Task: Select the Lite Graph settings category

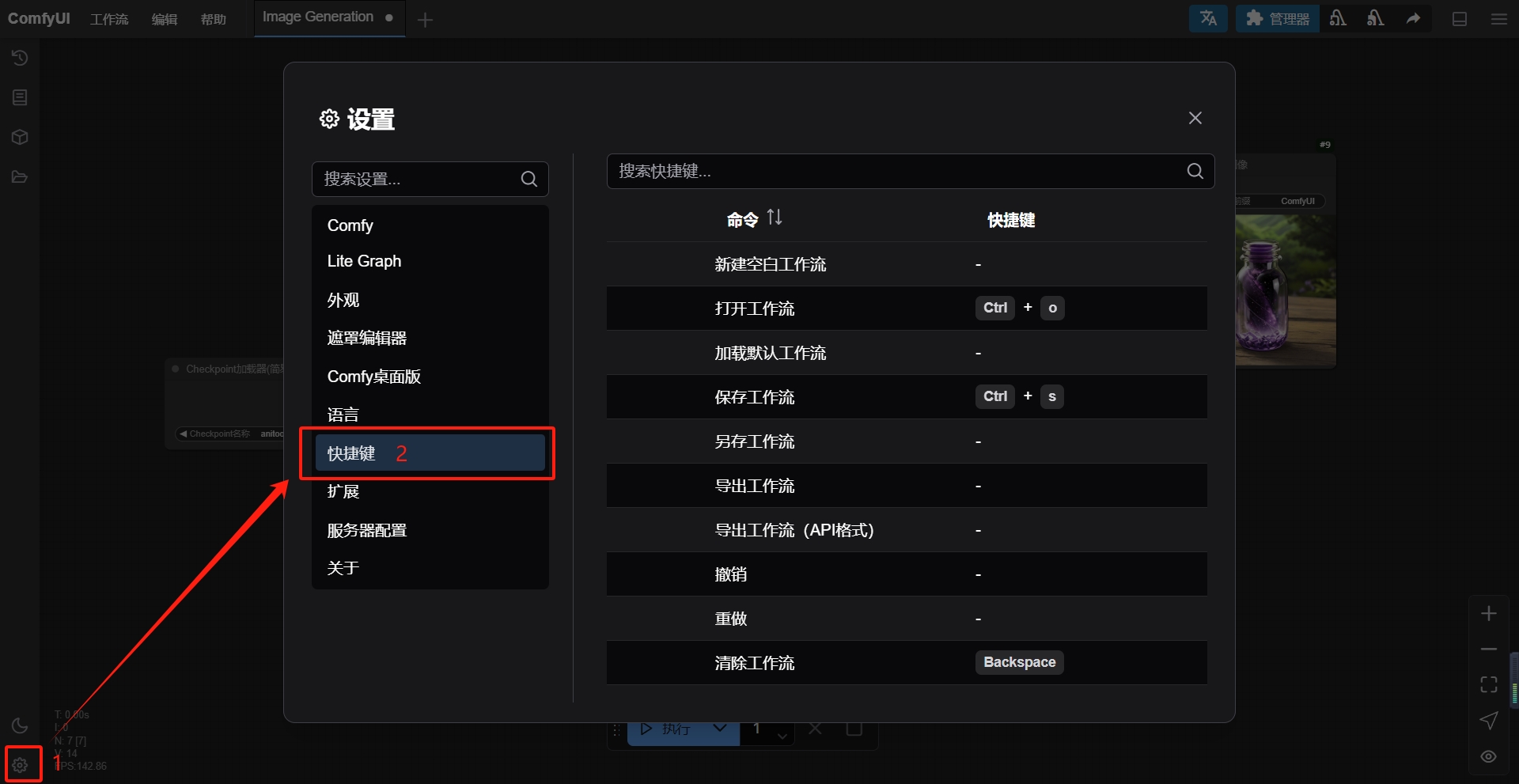Action: [x=430, y=261]
